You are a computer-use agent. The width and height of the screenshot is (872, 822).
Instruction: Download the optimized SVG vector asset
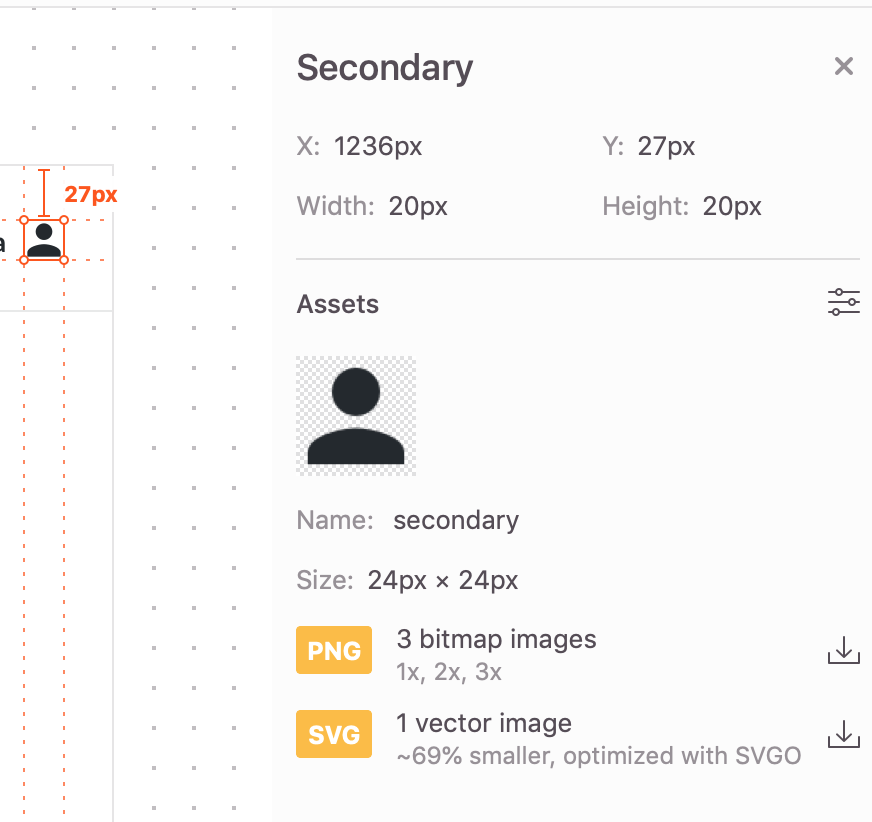tap(843, 734)
